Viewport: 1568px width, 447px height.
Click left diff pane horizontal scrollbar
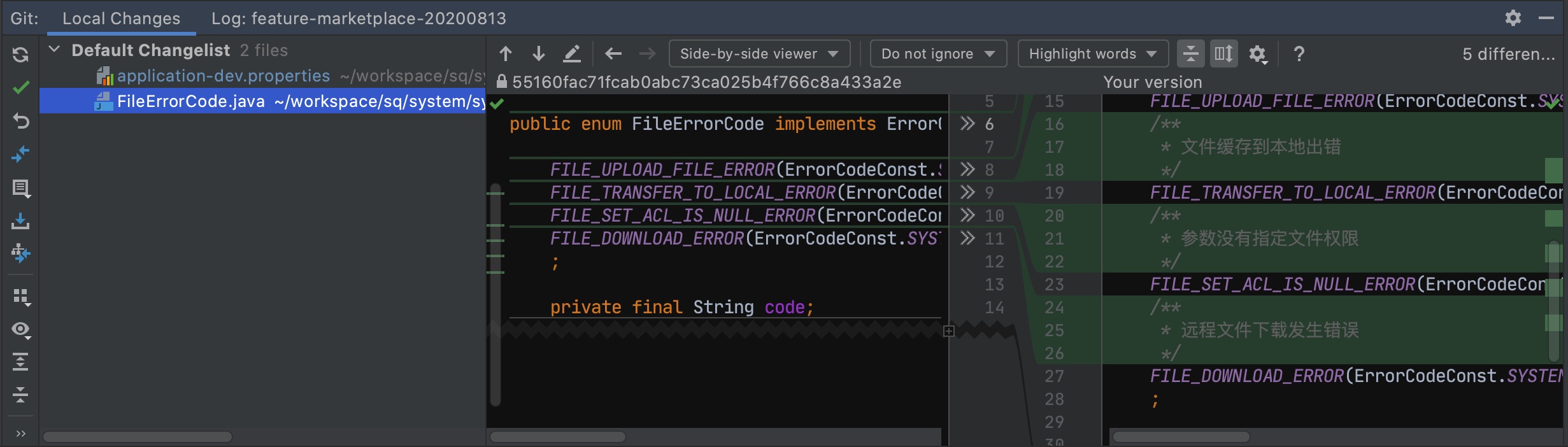point(558,437)
